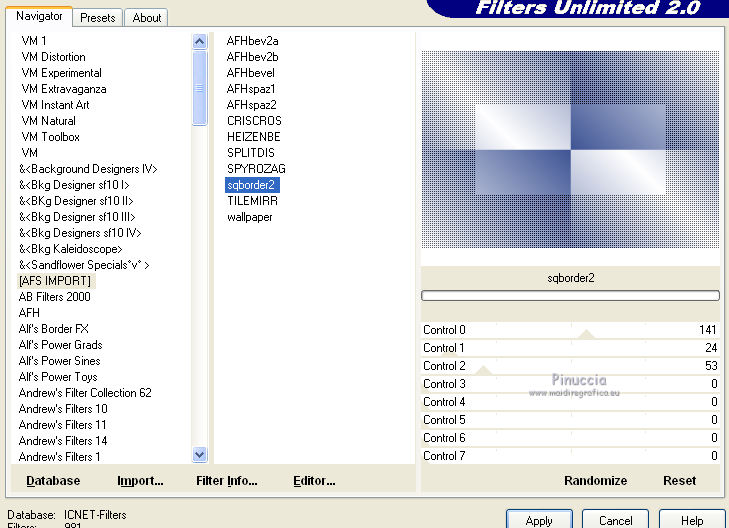
Task: Choose the AFHspaz2 filter
Action: click(x=252, y=105)
